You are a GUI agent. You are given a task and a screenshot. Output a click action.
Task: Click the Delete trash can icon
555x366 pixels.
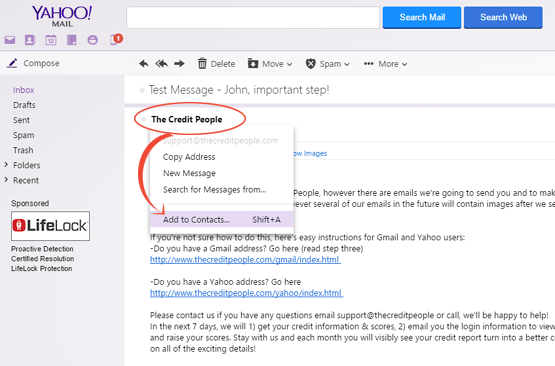202,63
